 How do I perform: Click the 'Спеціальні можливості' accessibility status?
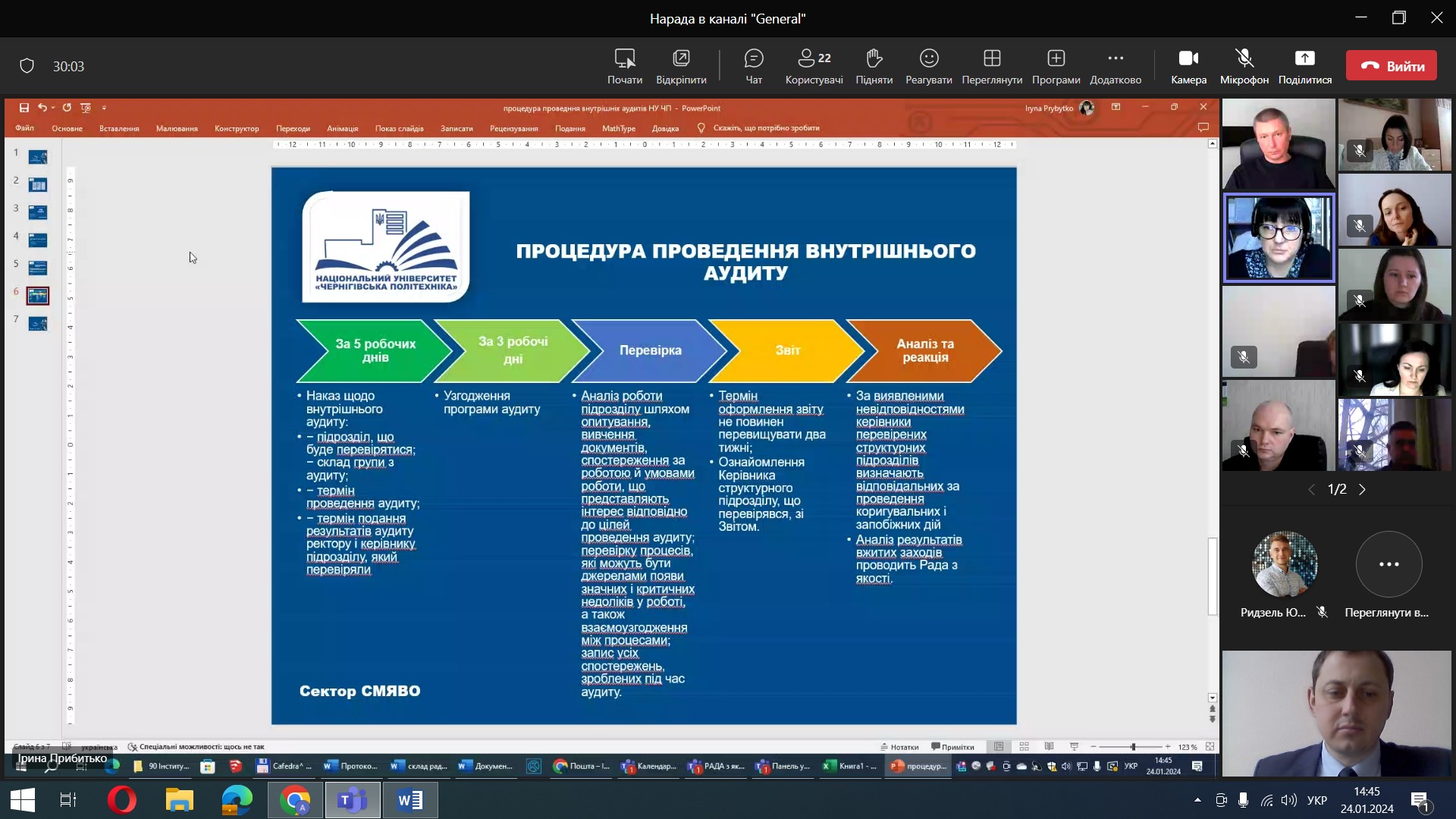pos(196,747)
